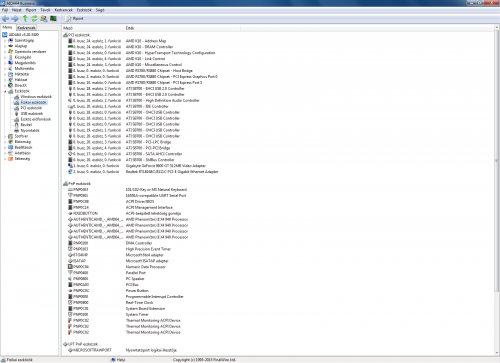The height and width of the screenshot is (363, 500).
Task: Switch to the Kedvencek tab in sidebar
Action: click(x=26, y=28)
